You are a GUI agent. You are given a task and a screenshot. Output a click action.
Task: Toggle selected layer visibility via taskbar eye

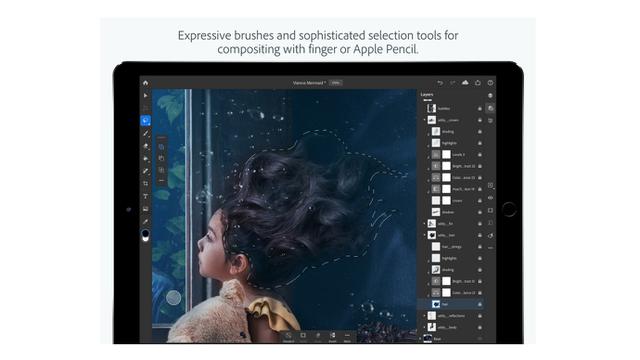(x=491, y=198)
